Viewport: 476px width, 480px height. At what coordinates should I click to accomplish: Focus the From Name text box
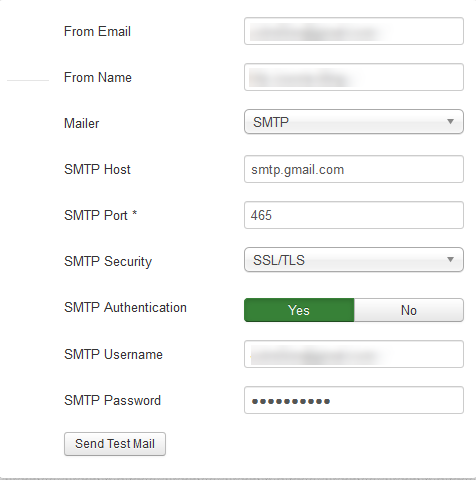[x=354, y=77]
